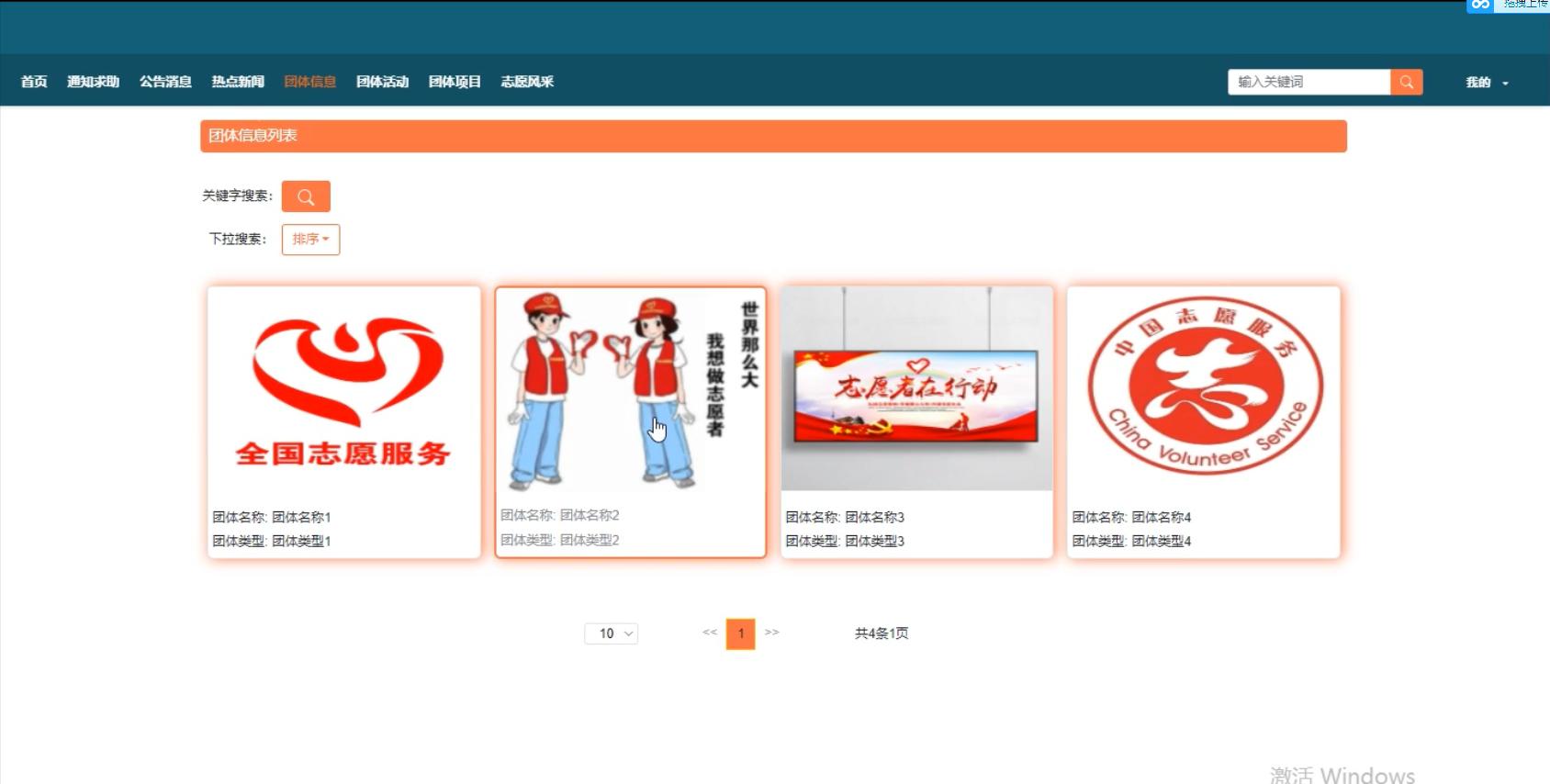Image resolution: width=1550 pixels, height=784 pixels.
Task: Click text 团体名称: 团体名称4
Action: pyautogui.click(x=1131, y=518)
